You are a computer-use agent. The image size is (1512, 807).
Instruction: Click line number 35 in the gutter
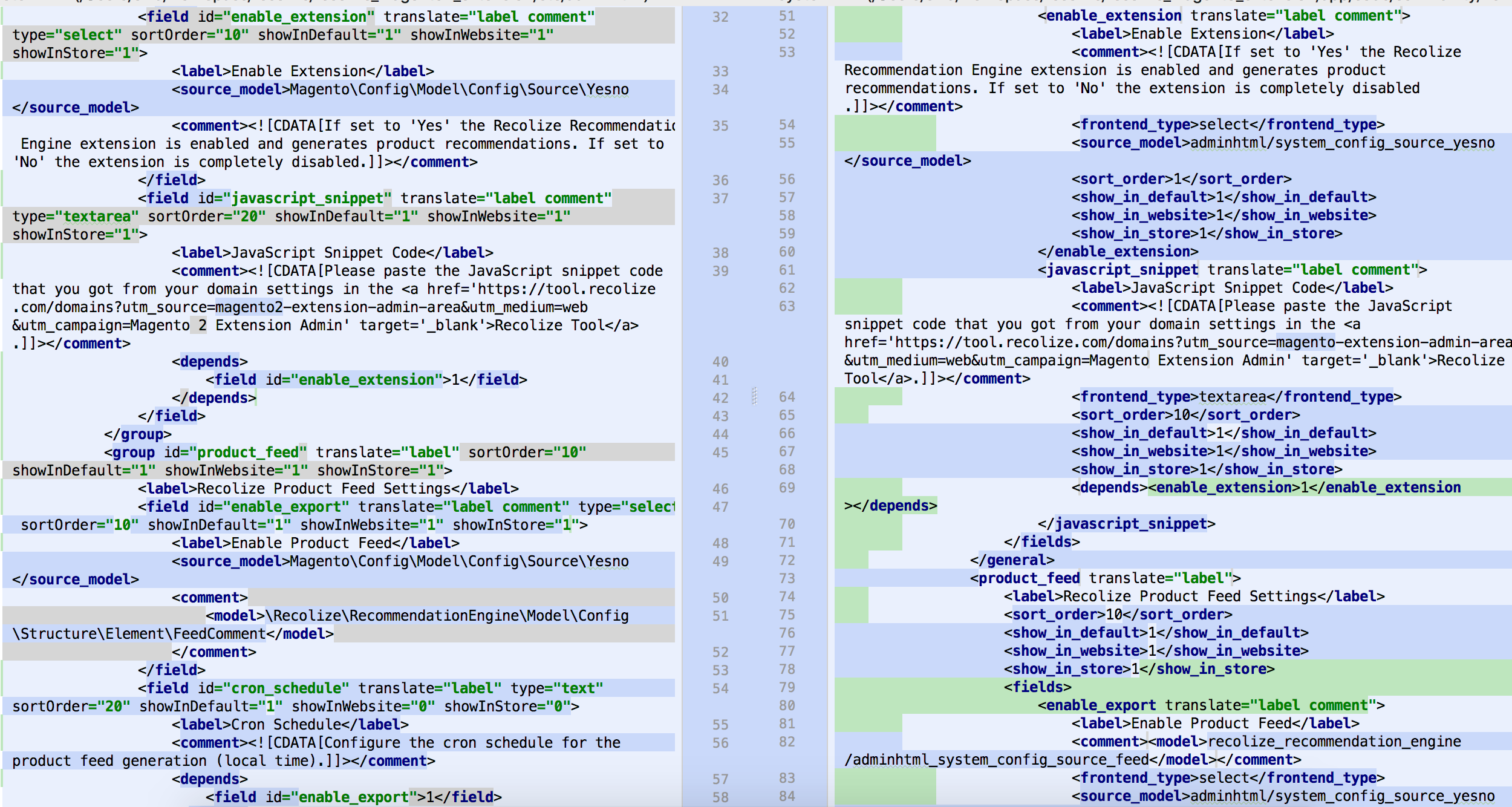pyautogui.click(x=720, y=126)
